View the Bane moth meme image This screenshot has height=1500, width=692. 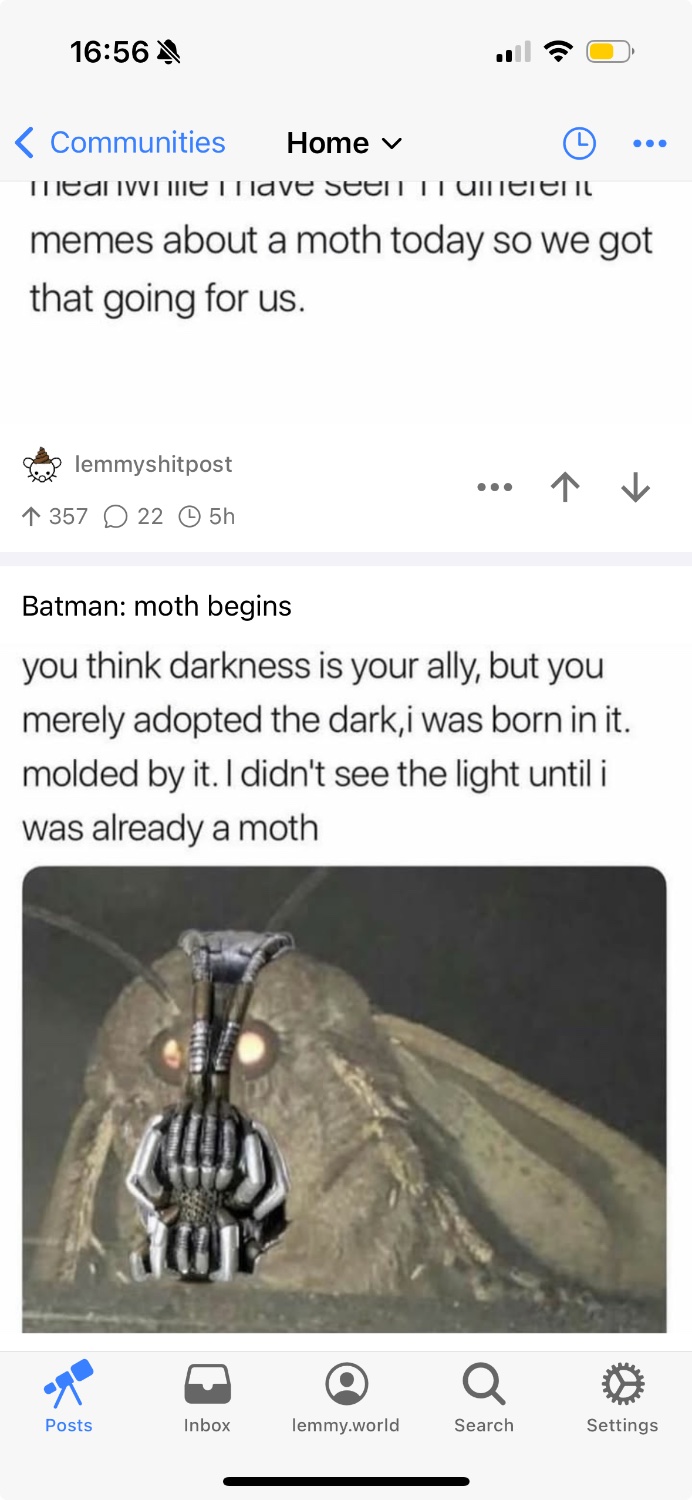pyautogui.click(x=344, y=1099)
